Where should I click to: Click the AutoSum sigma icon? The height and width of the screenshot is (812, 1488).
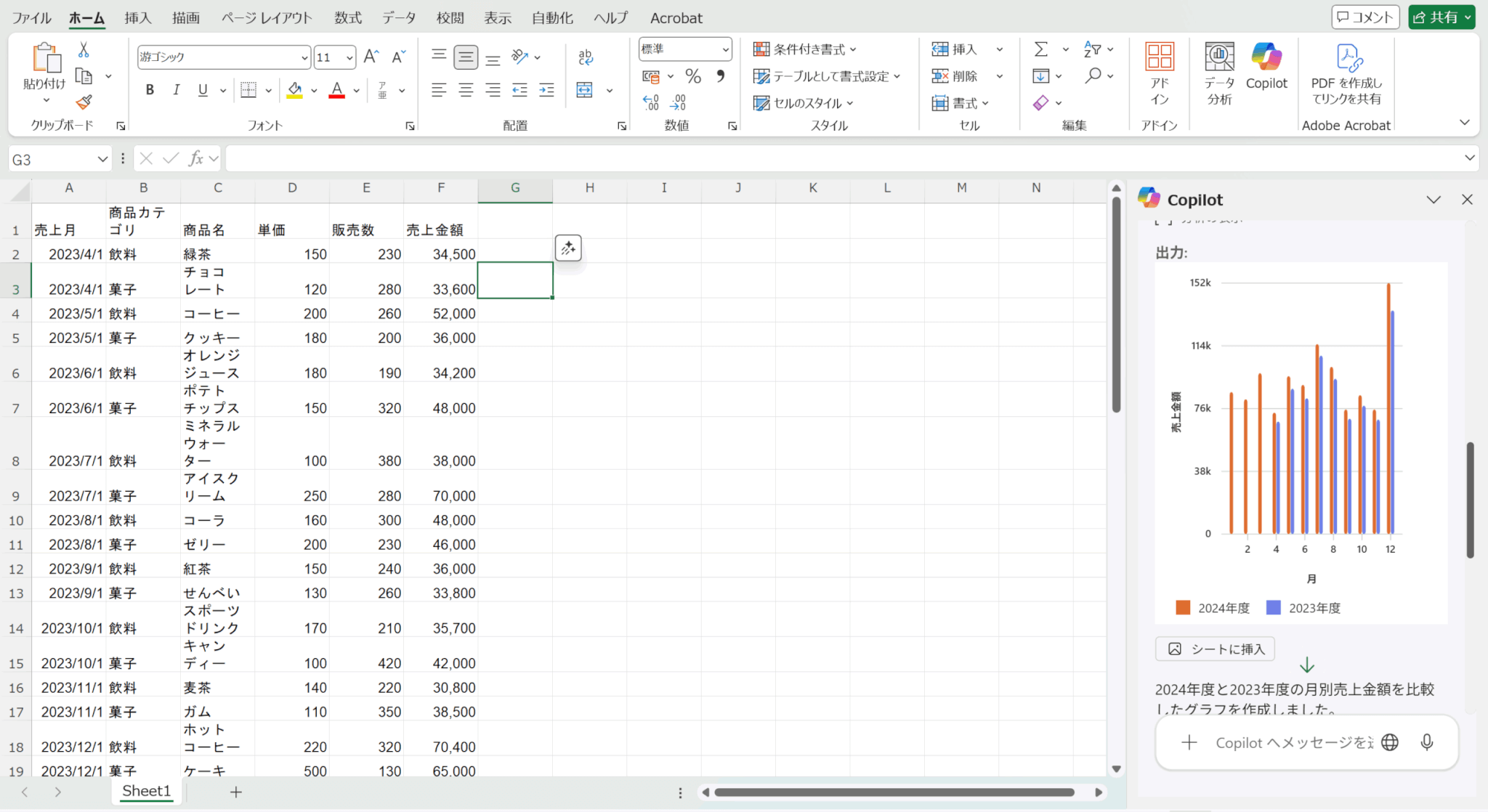tap(1041, 49)
